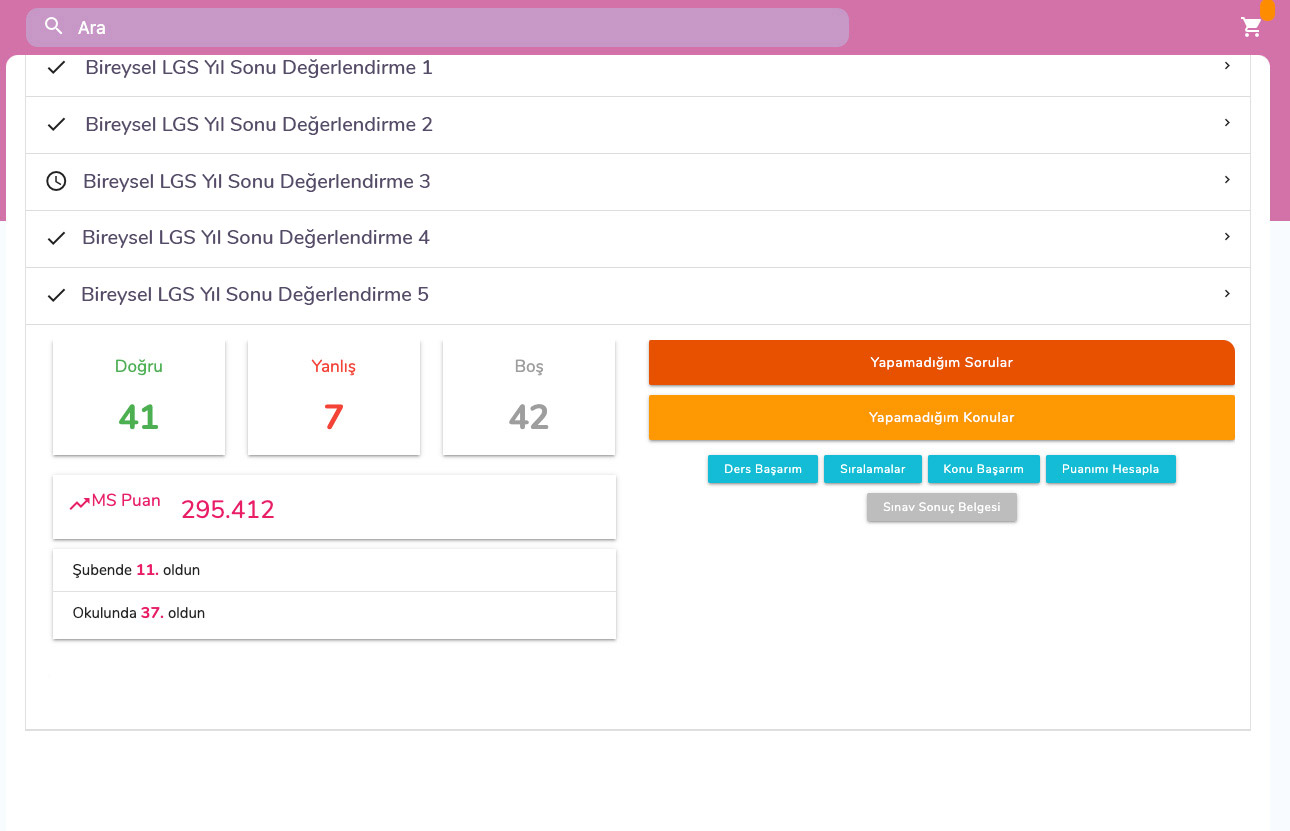Expand Değerlendirme 3 using its chevron

point(1227,180)
